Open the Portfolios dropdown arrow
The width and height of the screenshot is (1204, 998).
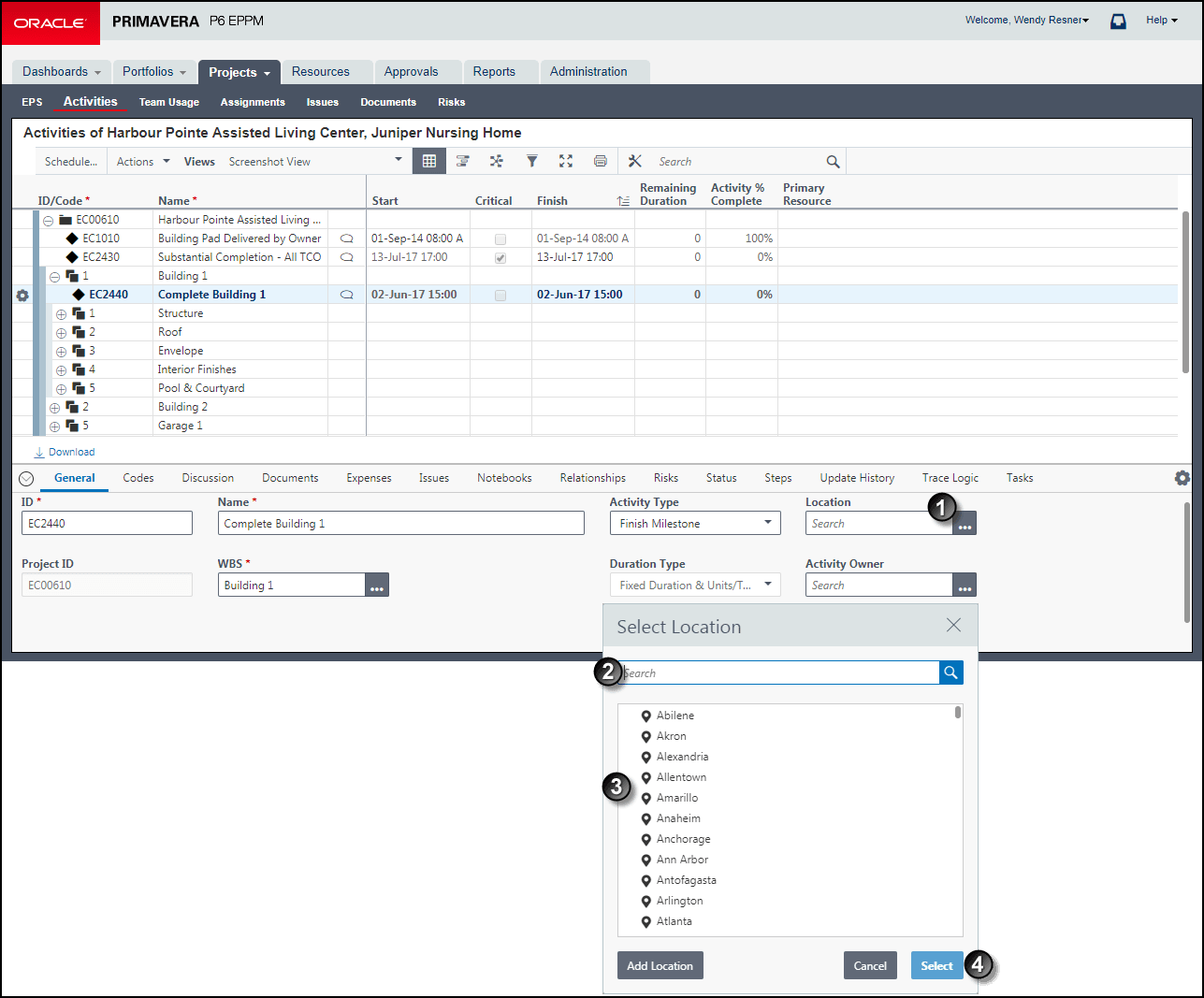[x=182, y=72]
